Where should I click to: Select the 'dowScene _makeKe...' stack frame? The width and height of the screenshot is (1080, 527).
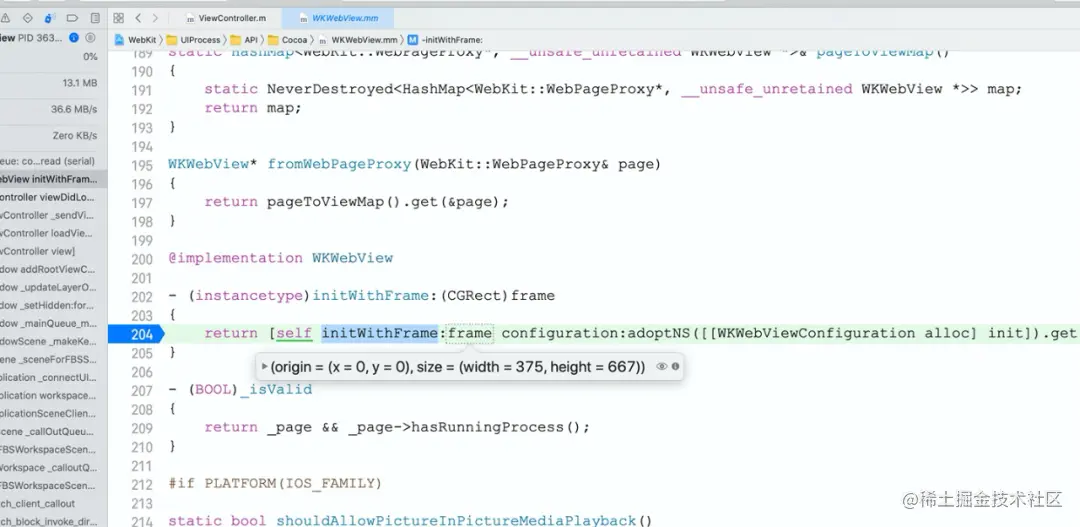53,341
